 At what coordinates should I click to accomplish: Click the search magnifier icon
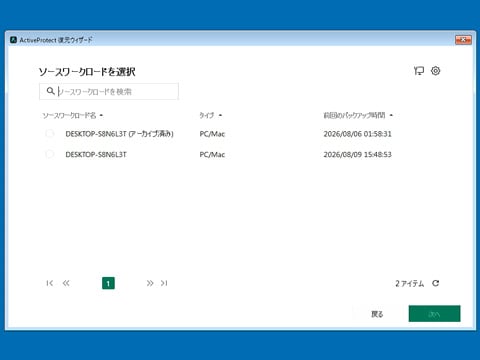[50, 91]
